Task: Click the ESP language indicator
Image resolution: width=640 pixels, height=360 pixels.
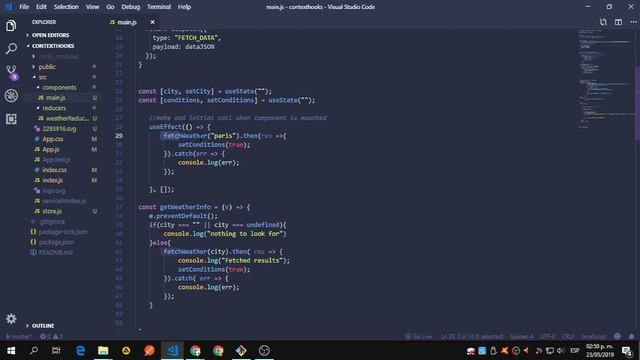Action: pos(575,351)
